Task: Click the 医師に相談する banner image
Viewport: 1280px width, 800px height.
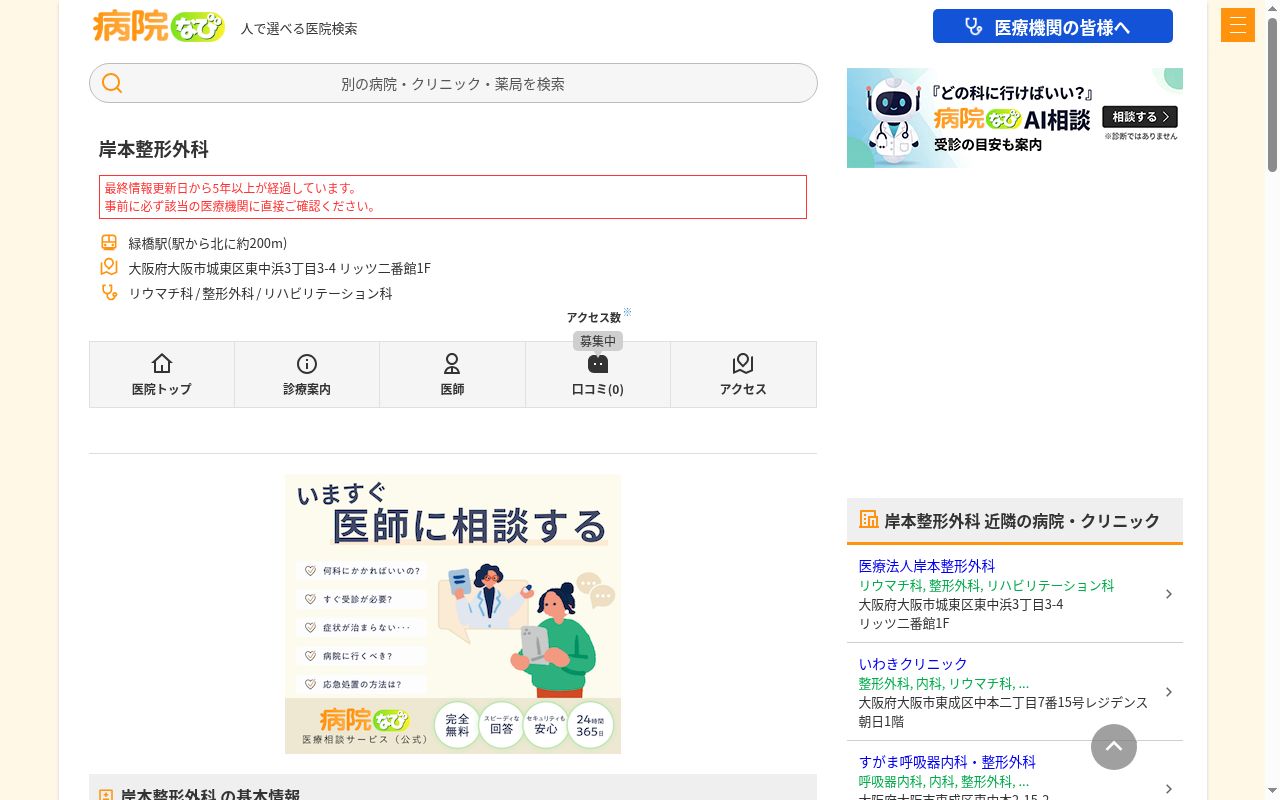Action: [453, 614]
